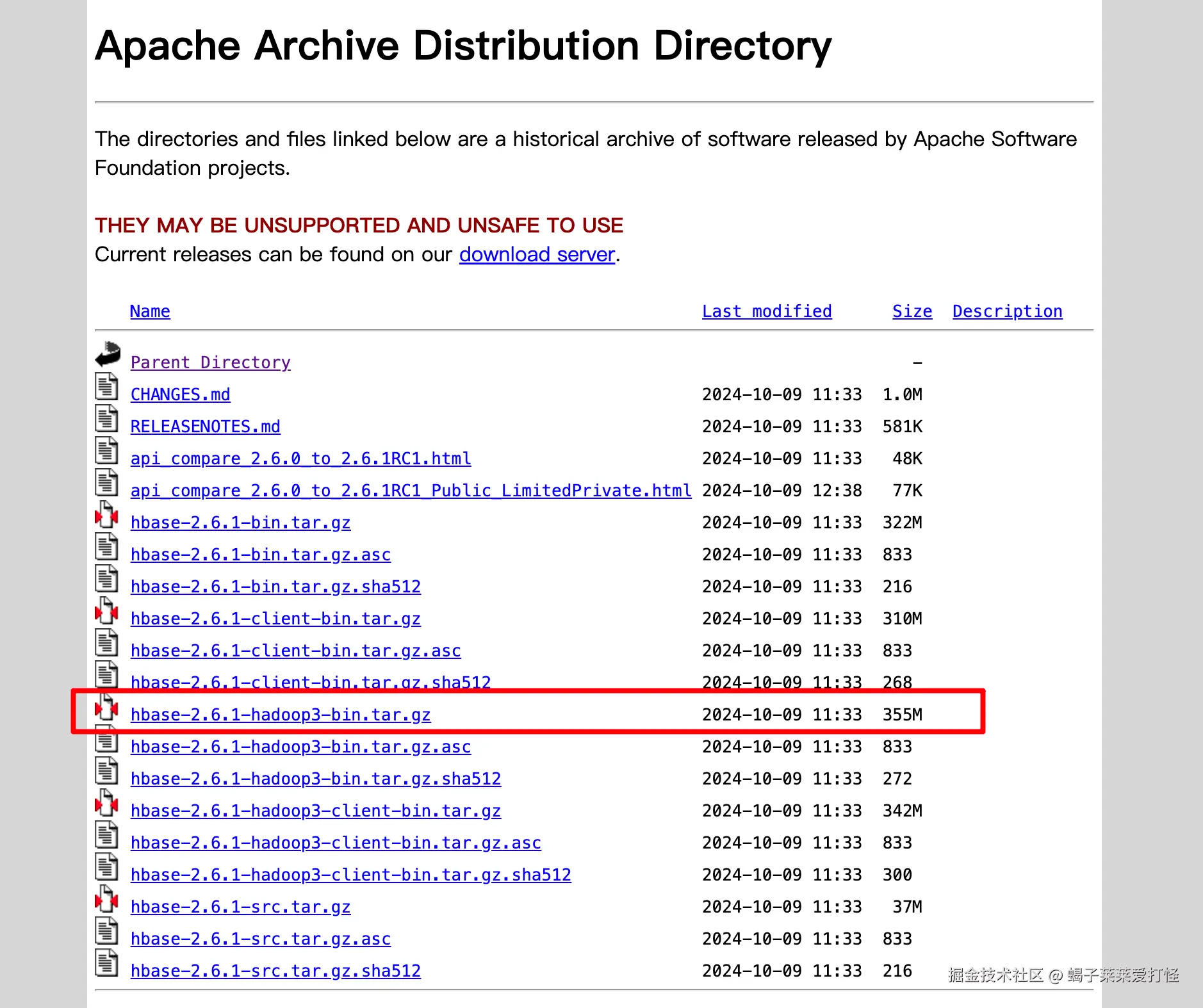This screenshot has height=1008, width=1203.
Task: Open api_compare_2.6.0_to_2.6.1RC1.html link
Action: [300, 459]
